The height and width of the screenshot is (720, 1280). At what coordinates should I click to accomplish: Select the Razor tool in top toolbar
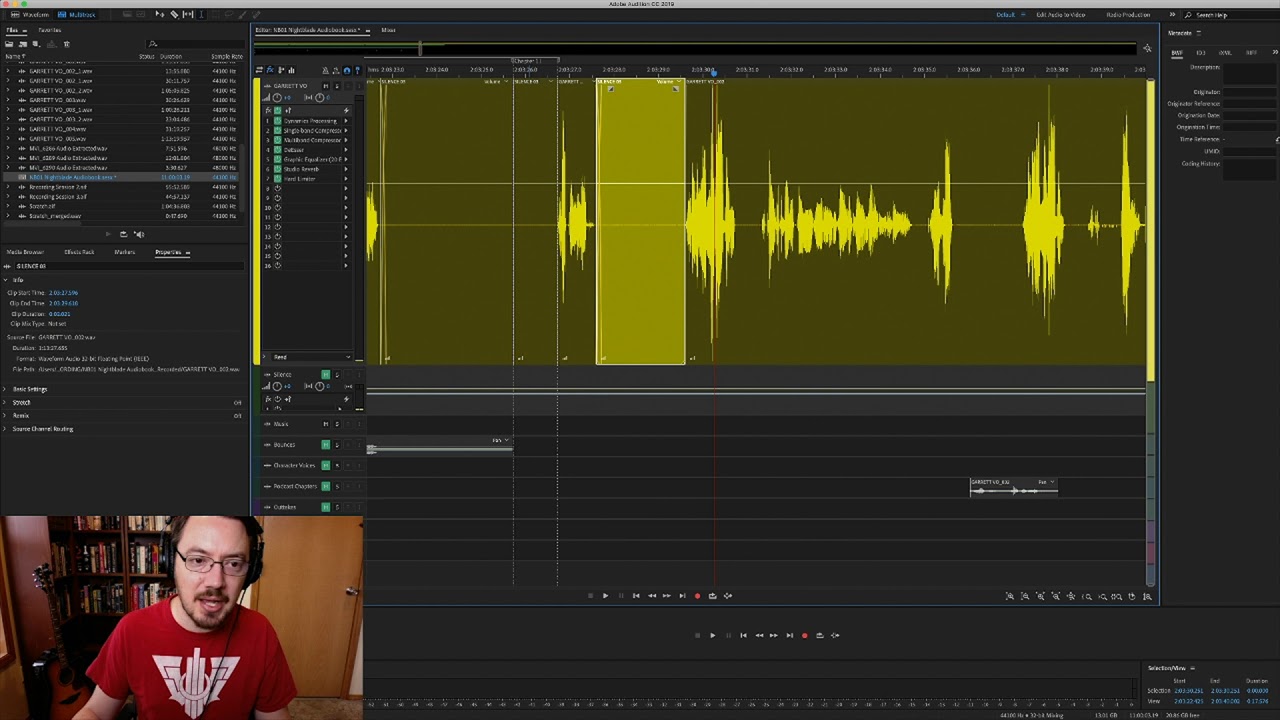174,14
